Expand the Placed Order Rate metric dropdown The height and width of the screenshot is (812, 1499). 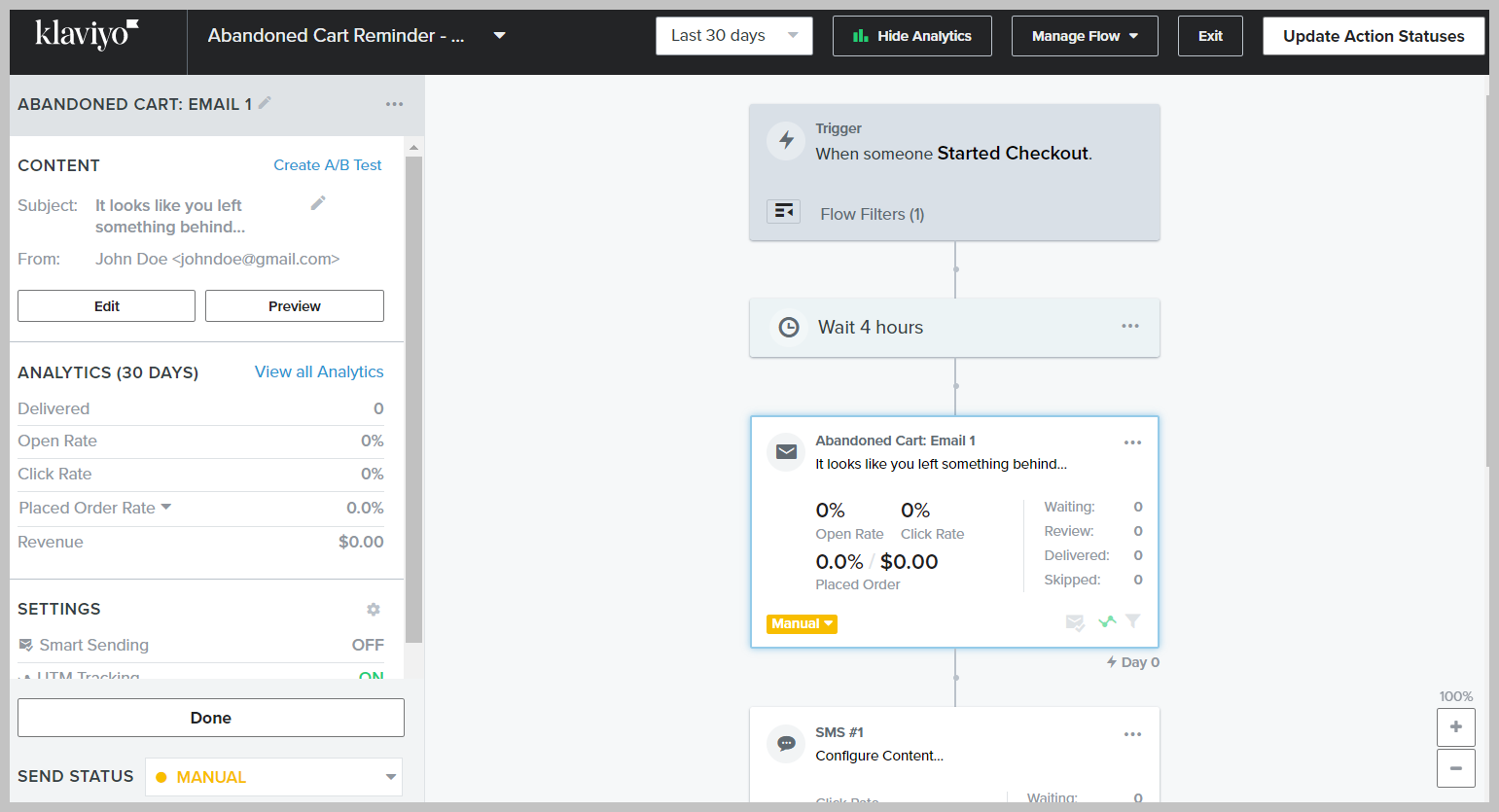point(166,507)
